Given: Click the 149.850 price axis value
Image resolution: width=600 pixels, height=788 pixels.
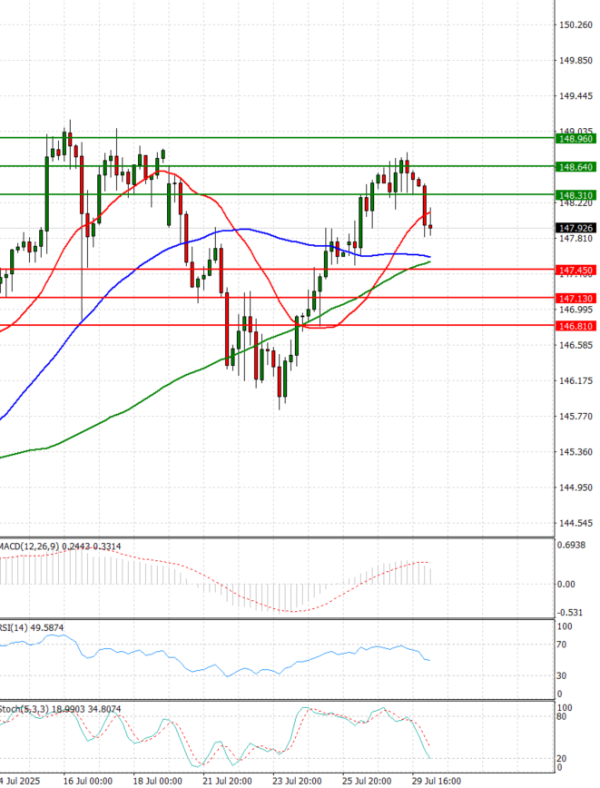Looking at the screenshot, I should tap(576, 61).
